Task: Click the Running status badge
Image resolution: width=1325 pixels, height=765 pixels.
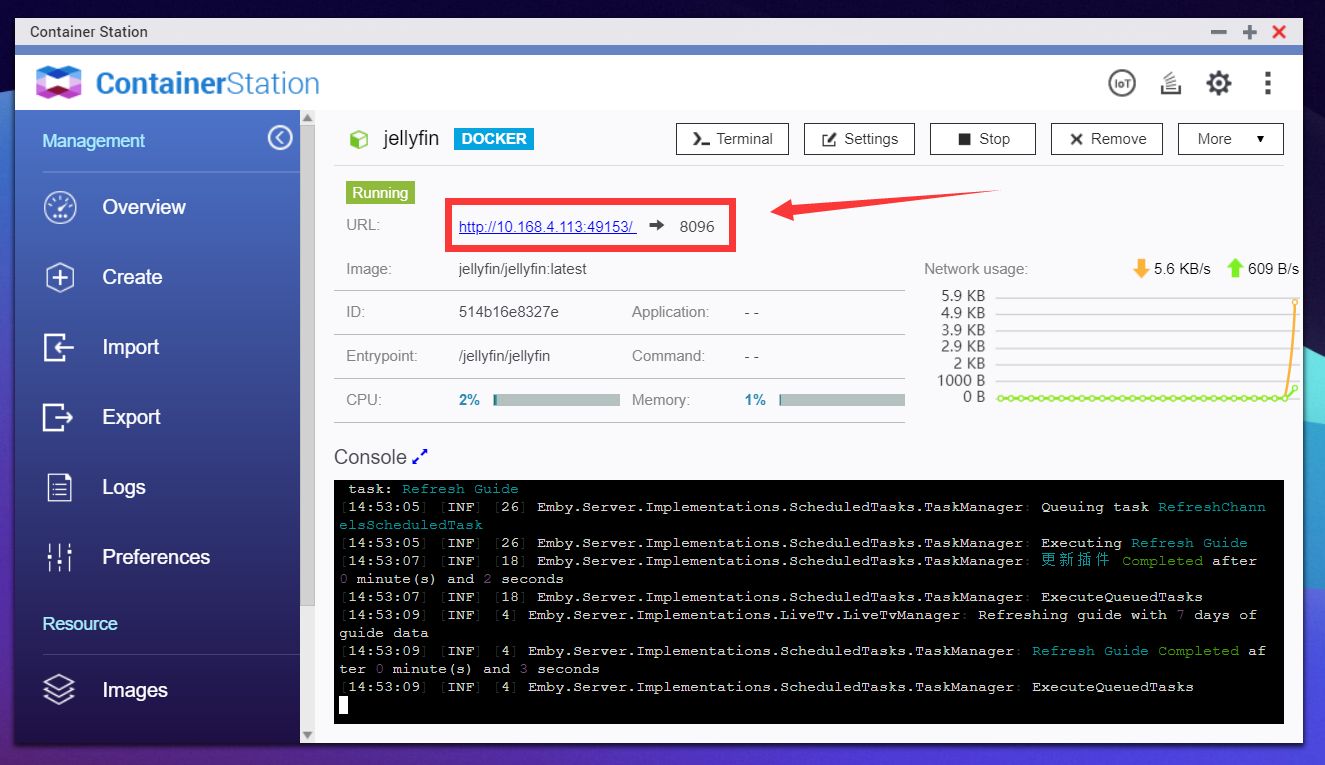Action: pyautogui.click(x=380, y=192)
